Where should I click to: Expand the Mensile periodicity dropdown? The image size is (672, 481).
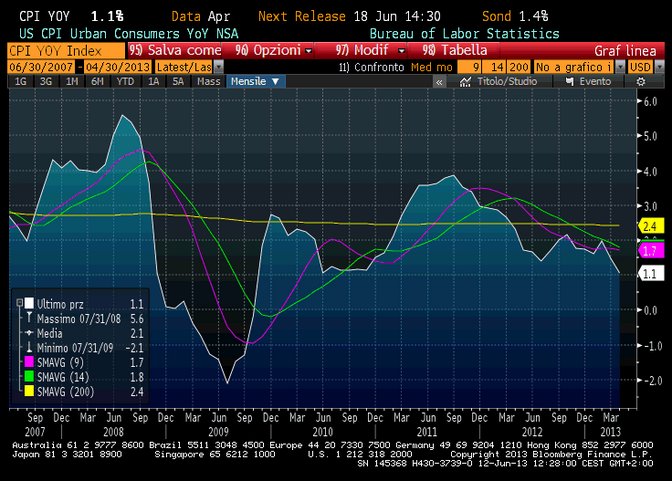pyautogui.click(x=256, y=81)
